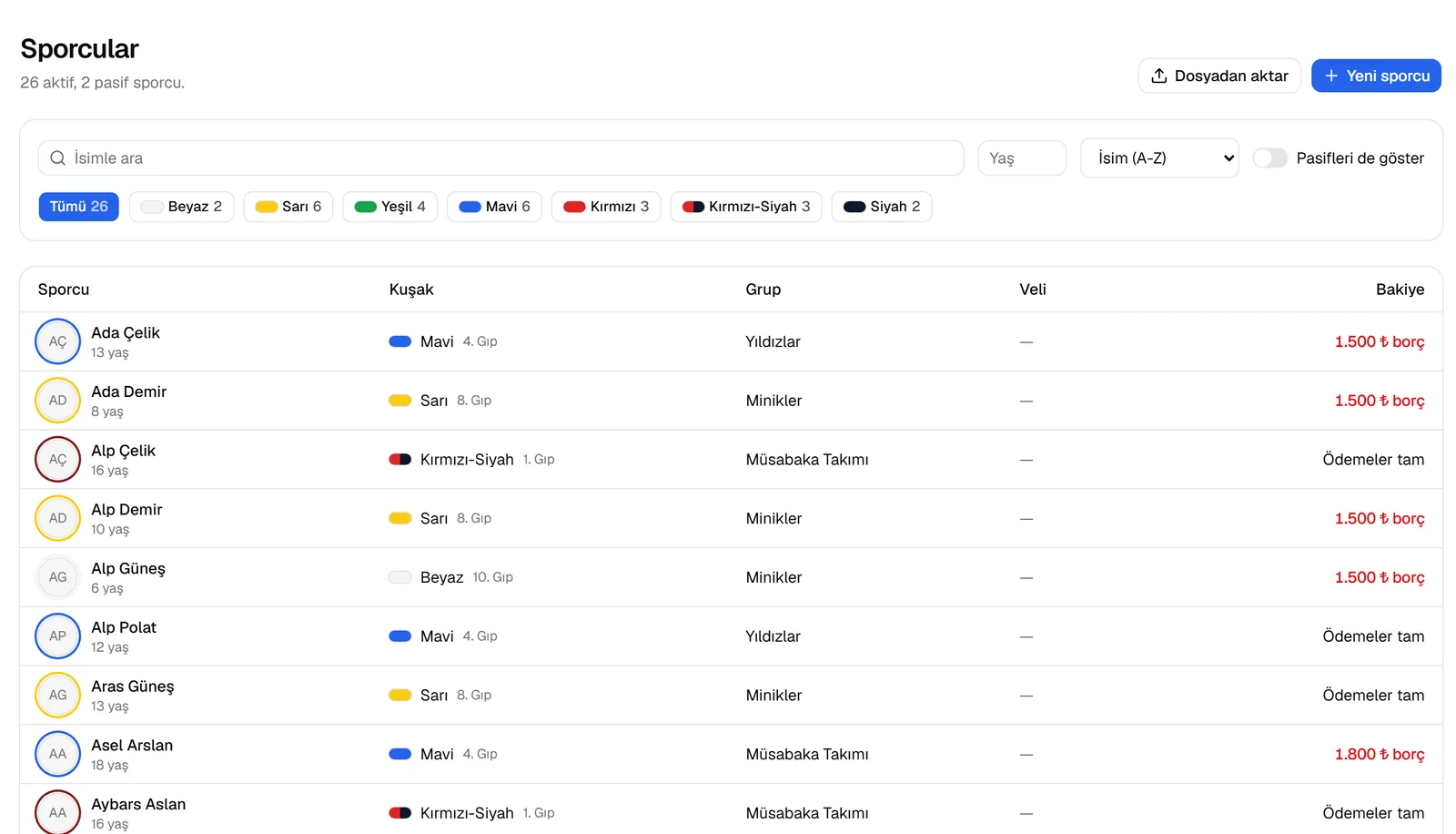Focus the İsimle ara search field
The width and height of the screenshot is (1456, 834).
(x=500, y=158)
